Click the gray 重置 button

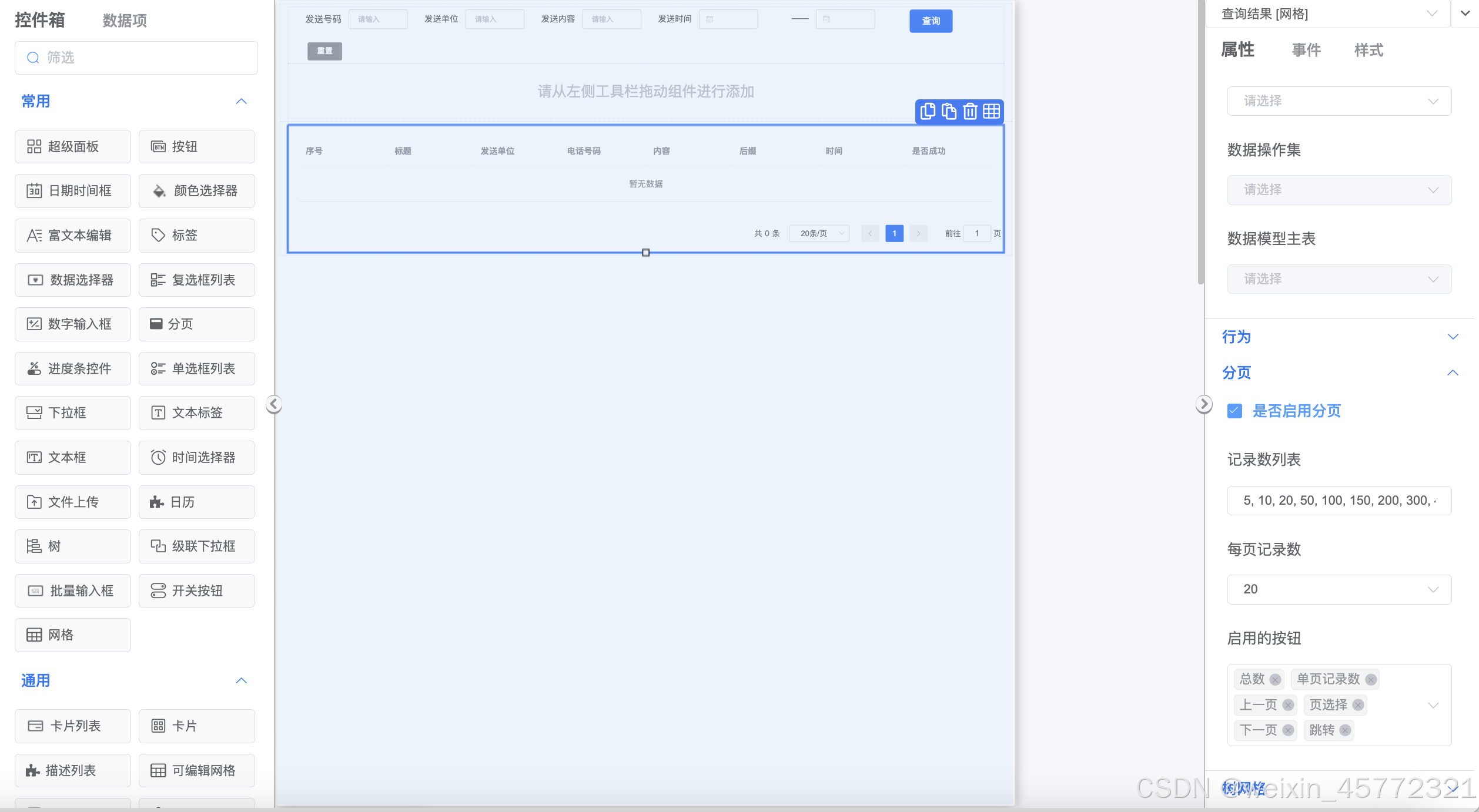pyautogui.click(x=324, y=51)
